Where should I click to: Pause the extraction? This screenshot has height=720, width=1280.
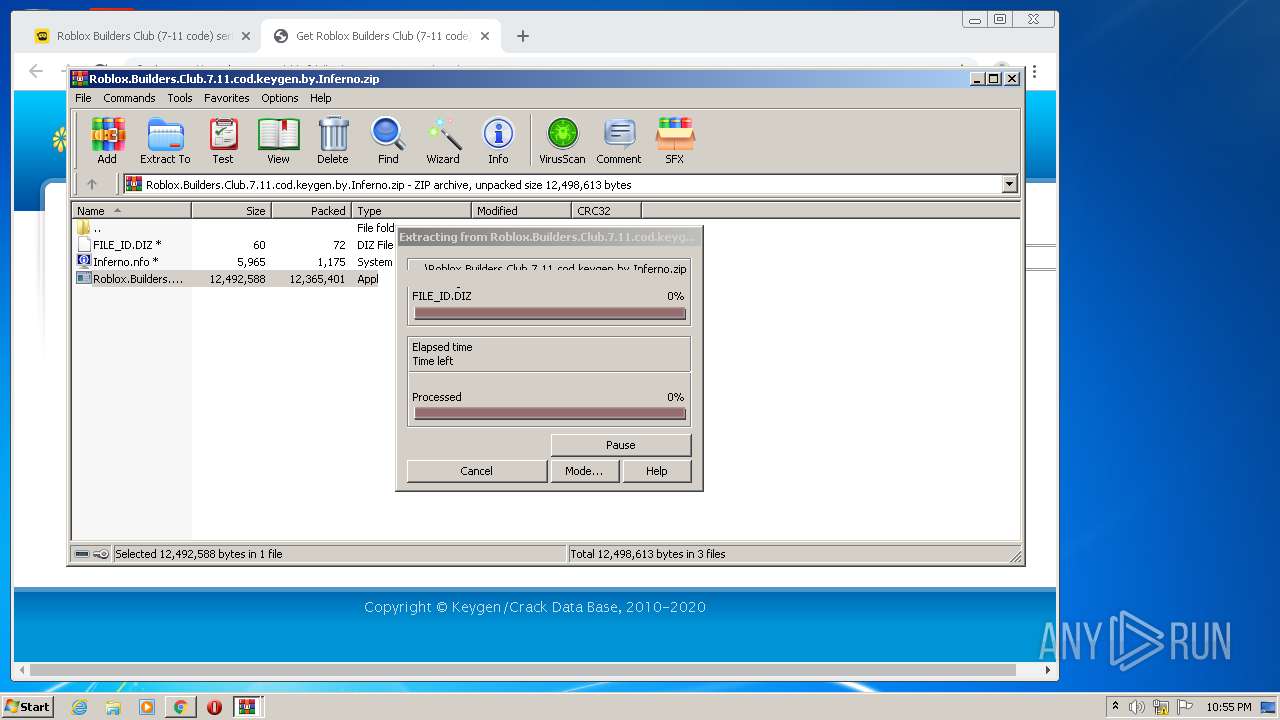(620, 445)
